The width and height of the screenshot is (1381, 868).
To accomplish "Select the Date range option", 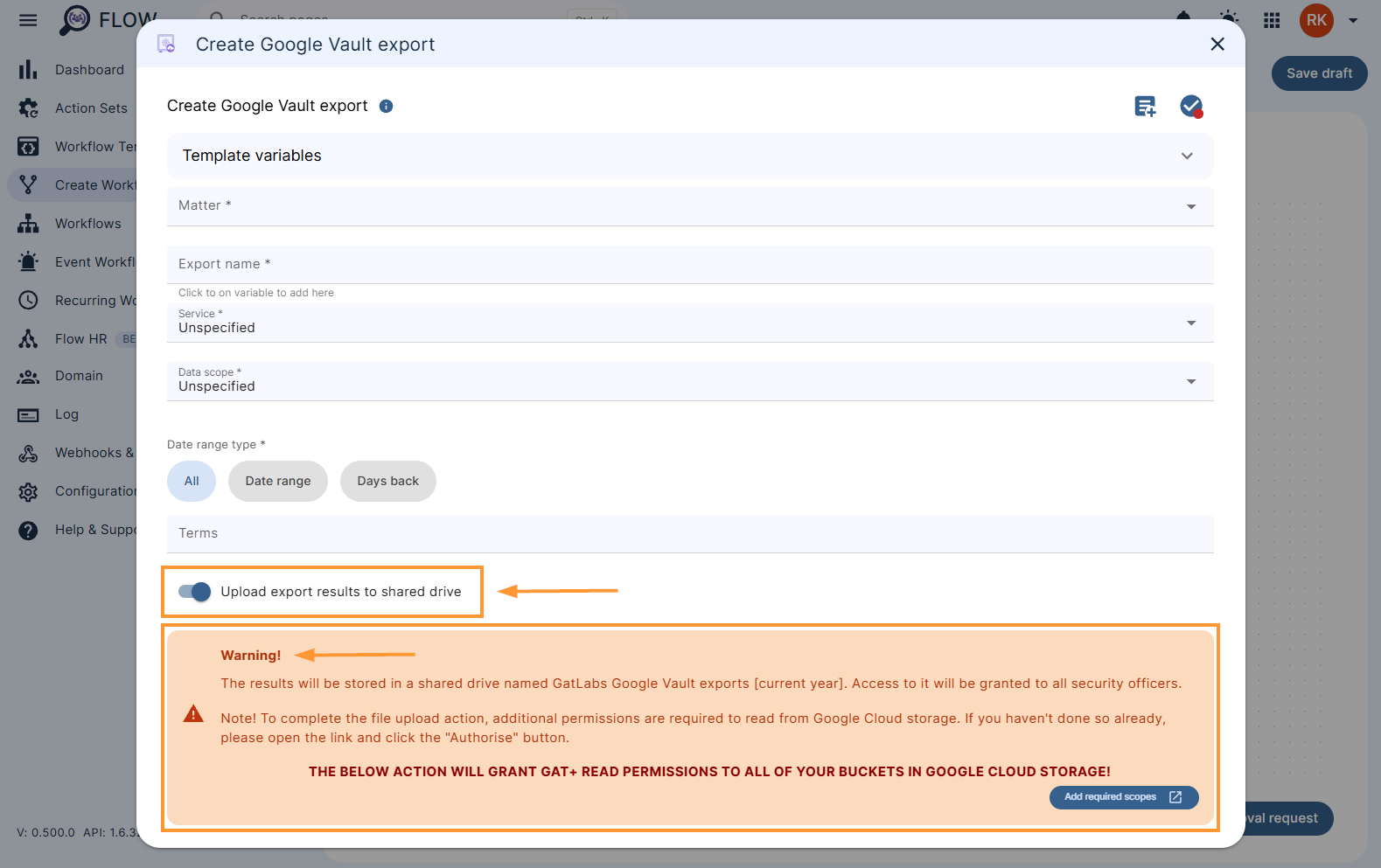I will 278,481.
